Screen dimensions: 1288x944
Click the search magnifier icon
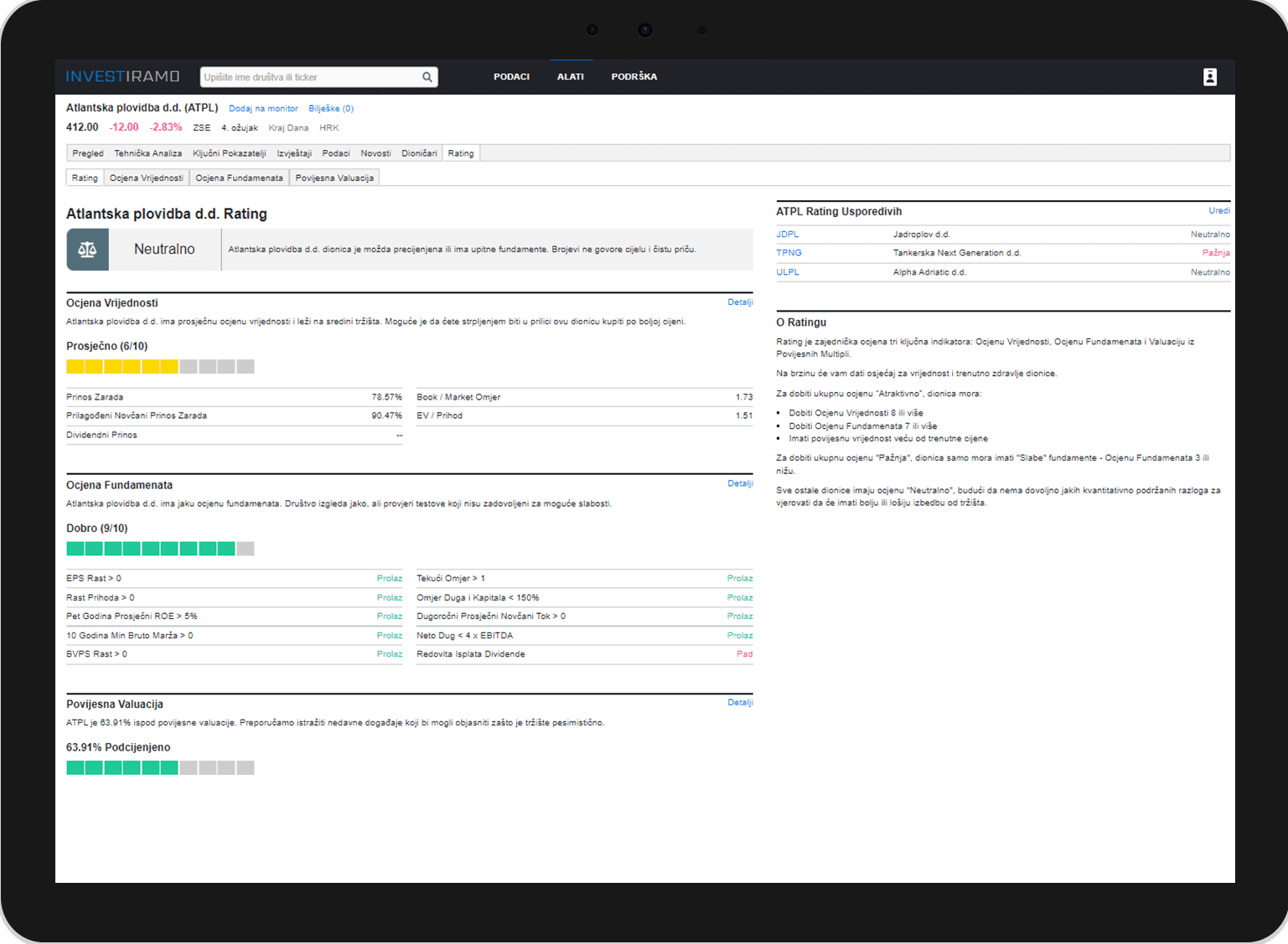coord(427,77)
